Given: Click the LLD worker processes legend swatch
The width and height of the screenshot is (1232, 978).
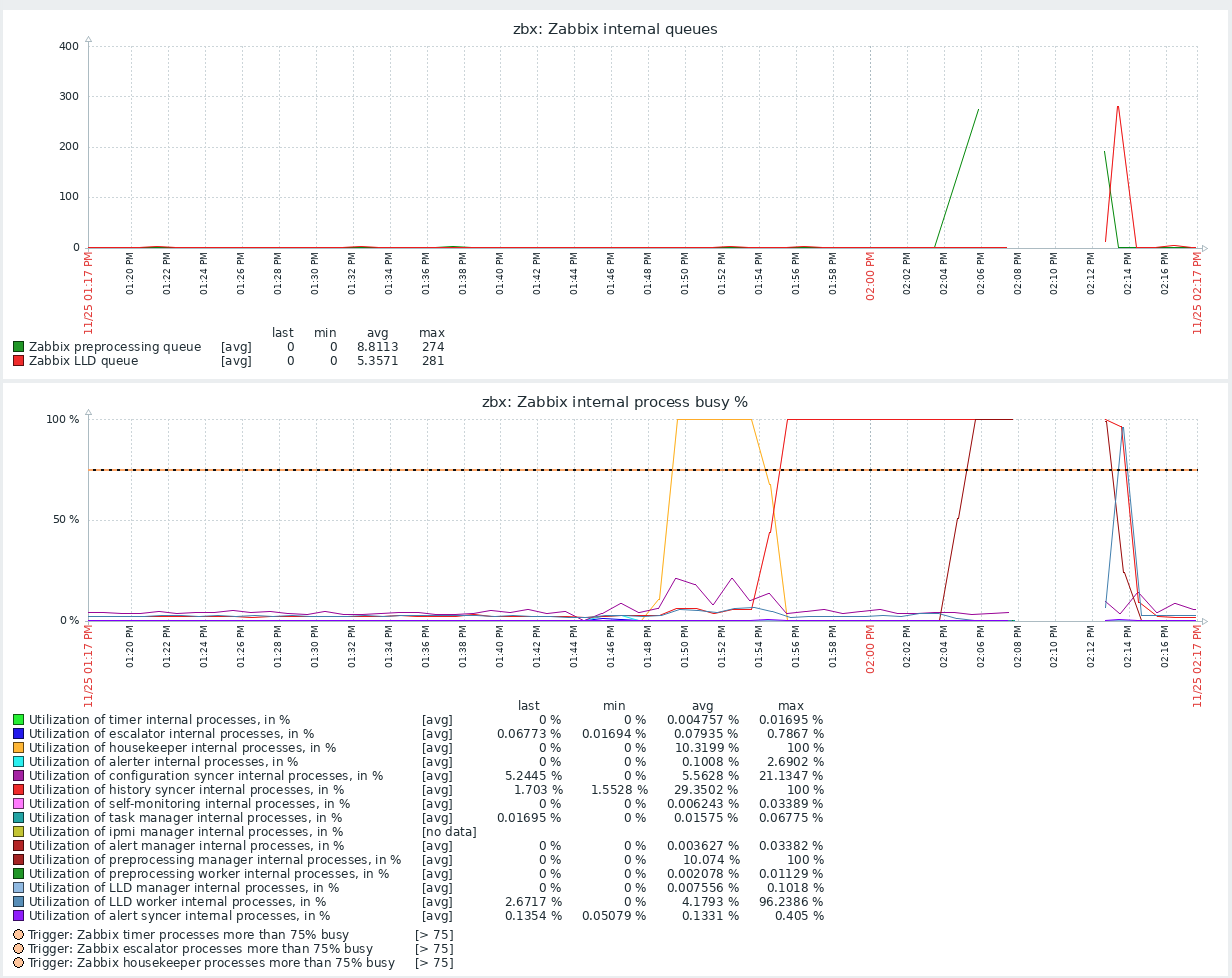Looking at the screenshot, I should [x=18, y=902].
